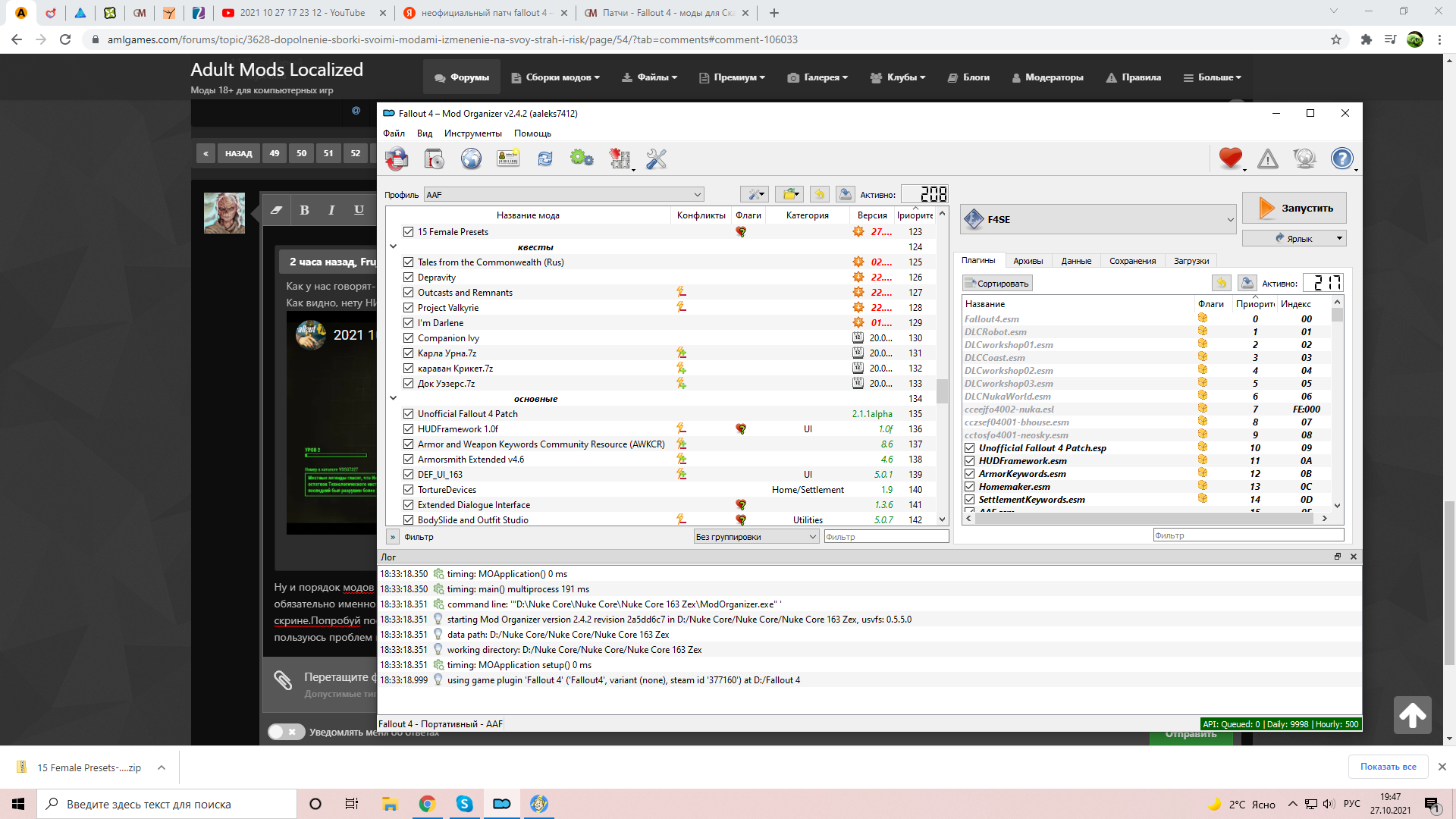The width and height of the screenshot is (1456, 819).
Task: Toggle Unofficial Fallout 4 Patch.esp plugin checkbox
Action: 969,448
